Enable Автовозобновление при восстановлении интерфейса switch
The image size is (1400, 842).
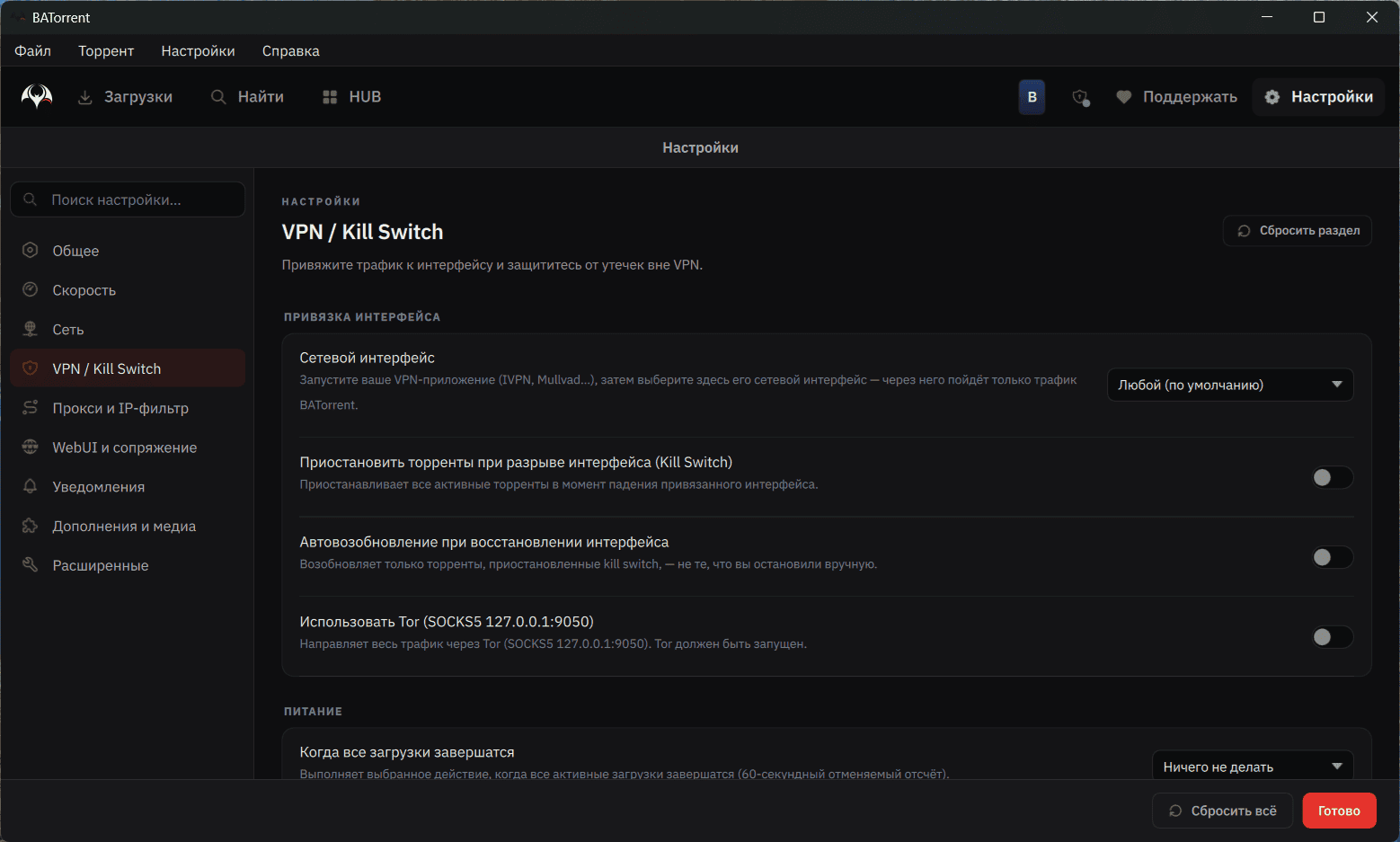coord(1332,557)
